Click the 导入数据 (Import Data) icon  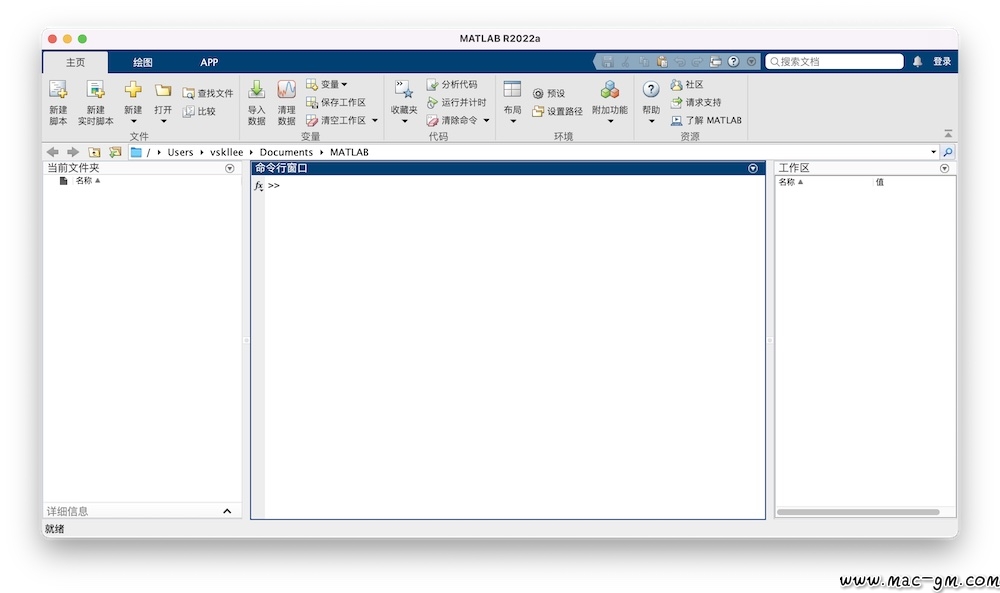click(x=256, y=90)
